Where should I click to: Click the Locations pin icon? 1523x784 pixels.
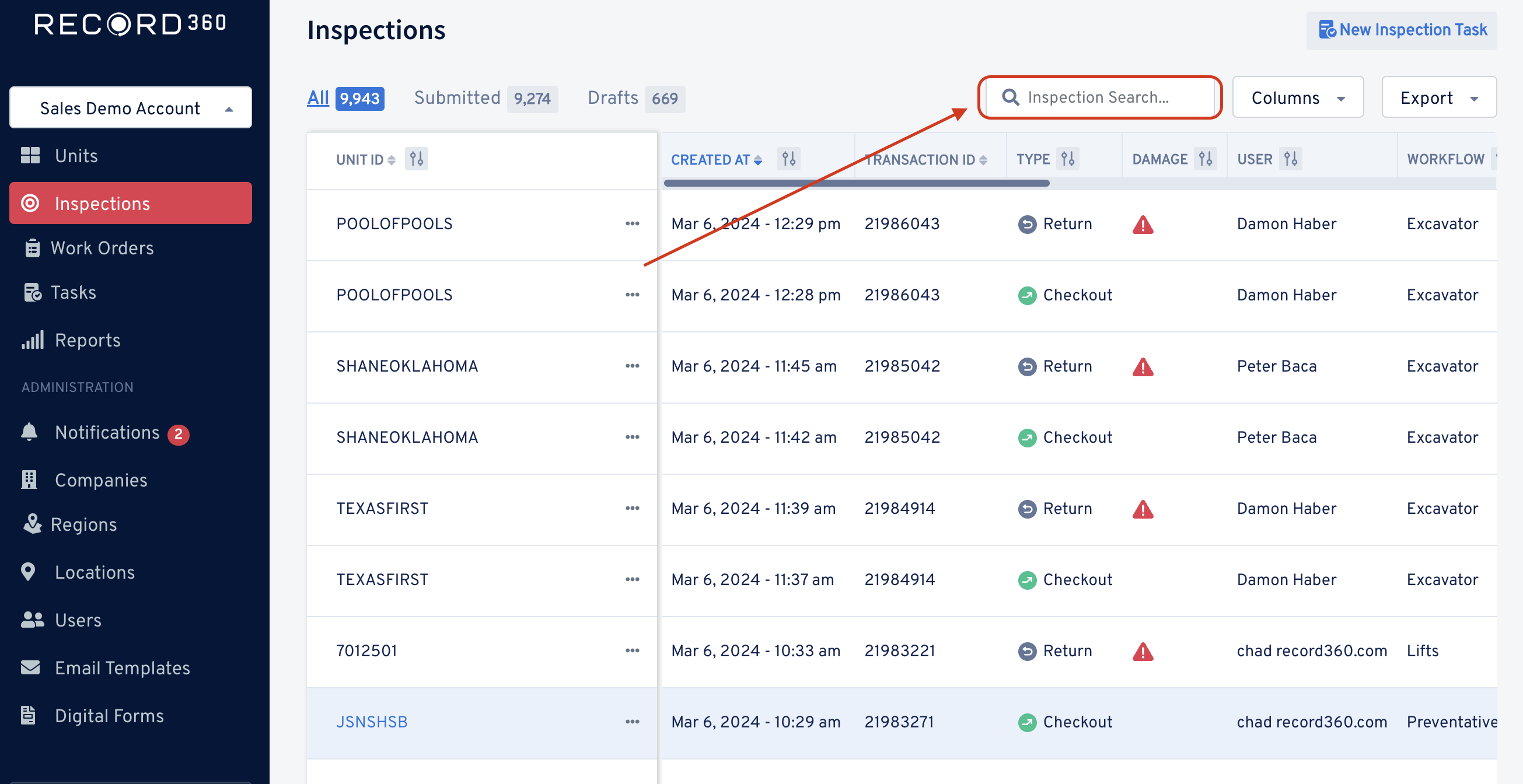29,572
